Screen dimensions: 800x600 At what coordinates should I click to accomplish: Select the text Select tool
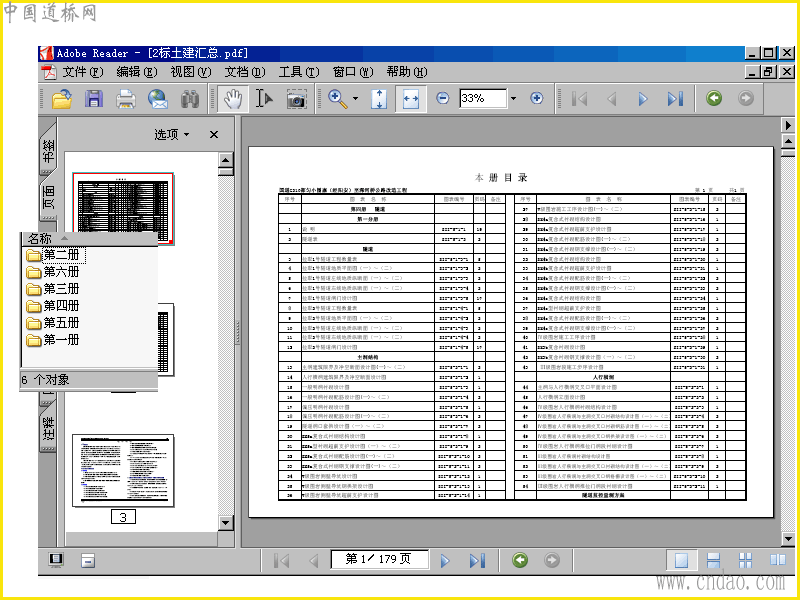click(x=264, y=98)
